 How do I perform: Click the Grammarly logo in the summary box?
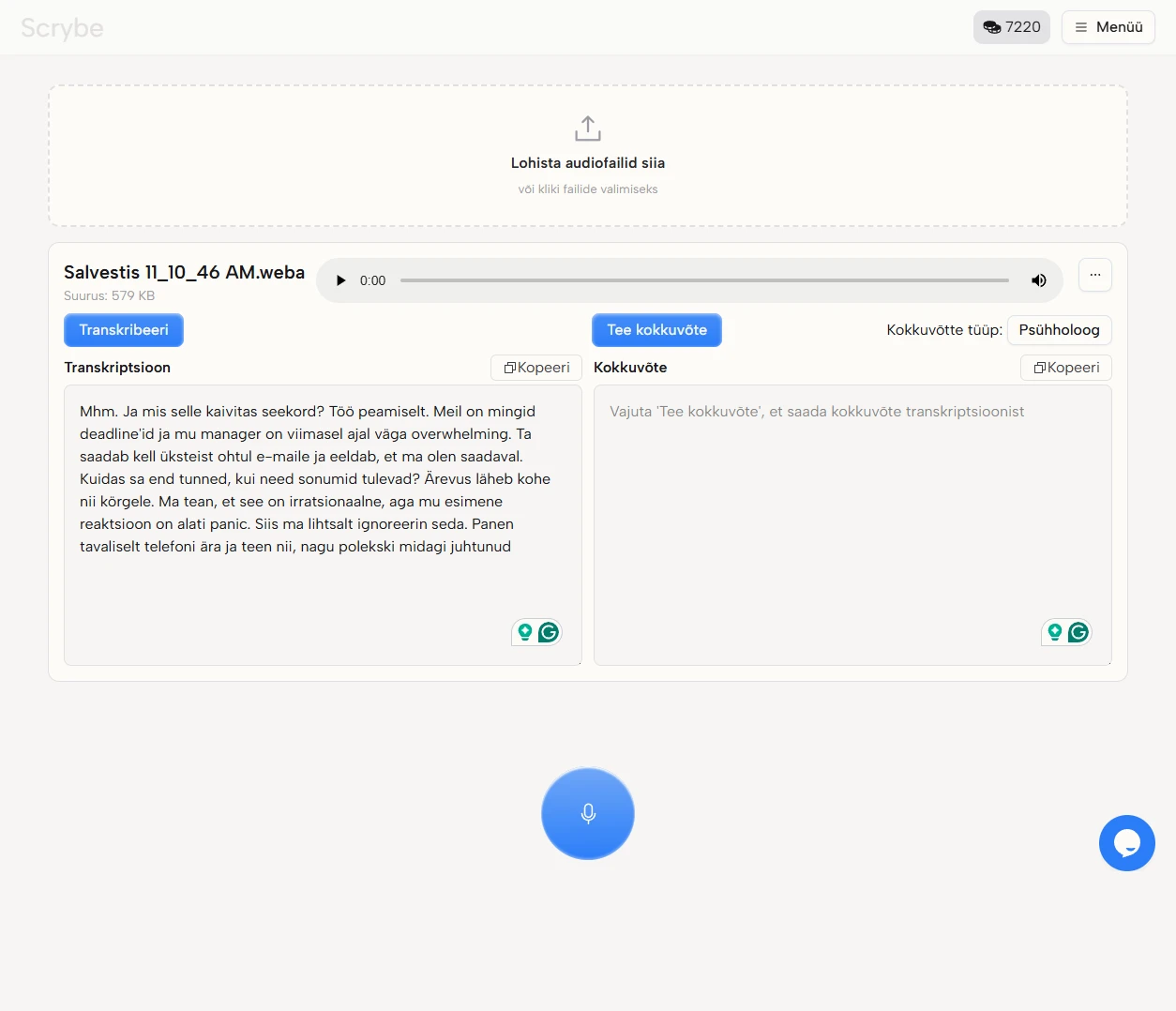click(x=1078, y=632)
